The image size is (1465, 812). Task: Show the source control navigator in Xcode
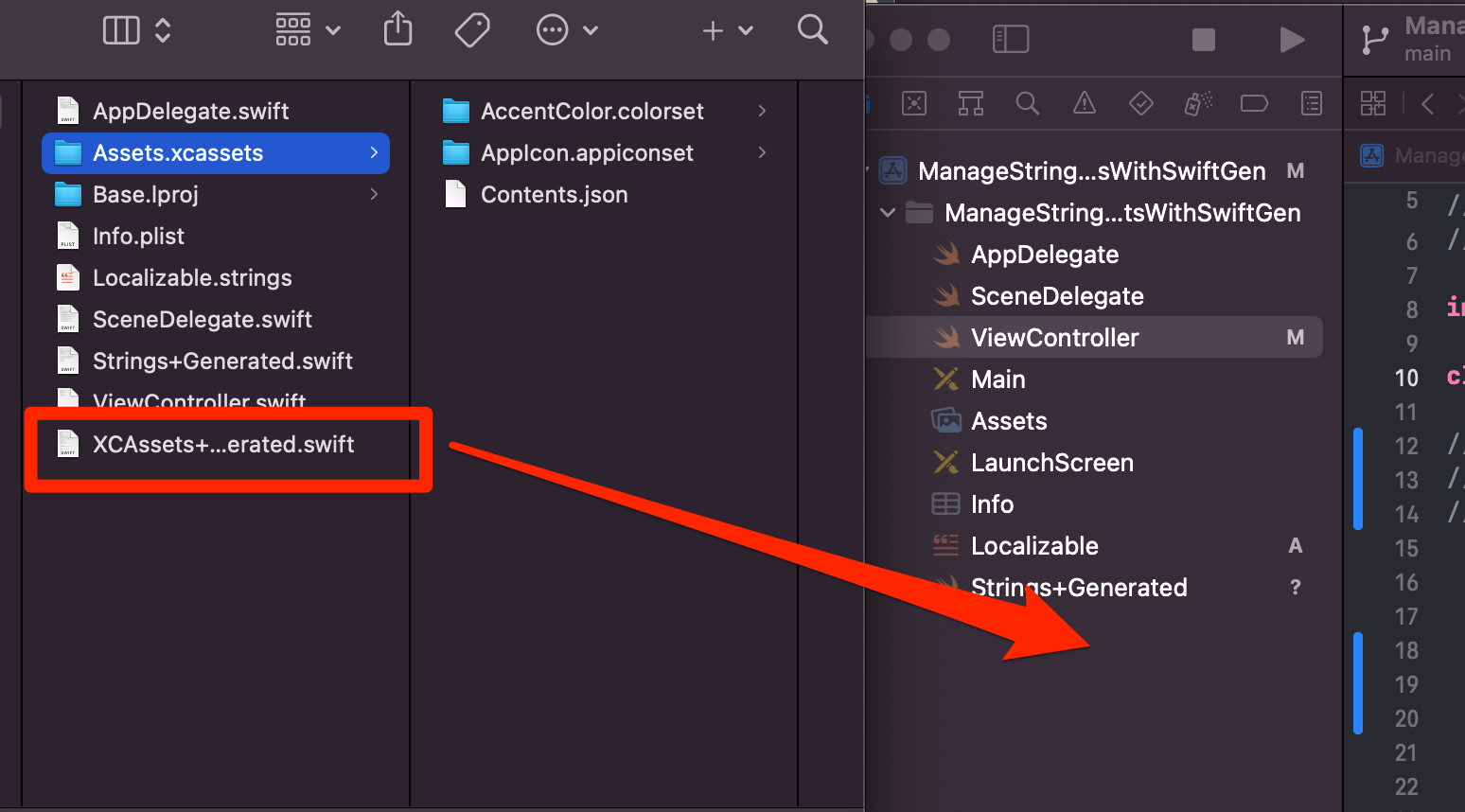click(x=914, y=103)
